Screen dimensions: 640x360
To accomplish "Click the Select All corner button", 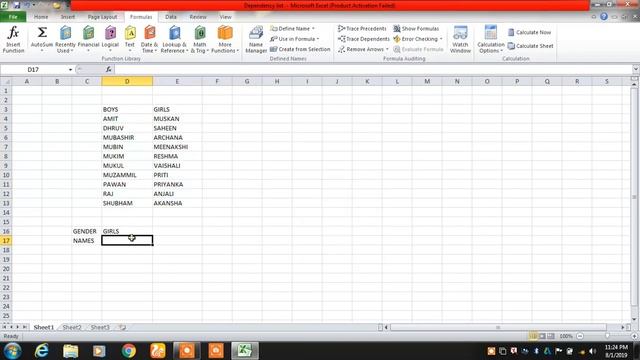I will tap(6, 82).
